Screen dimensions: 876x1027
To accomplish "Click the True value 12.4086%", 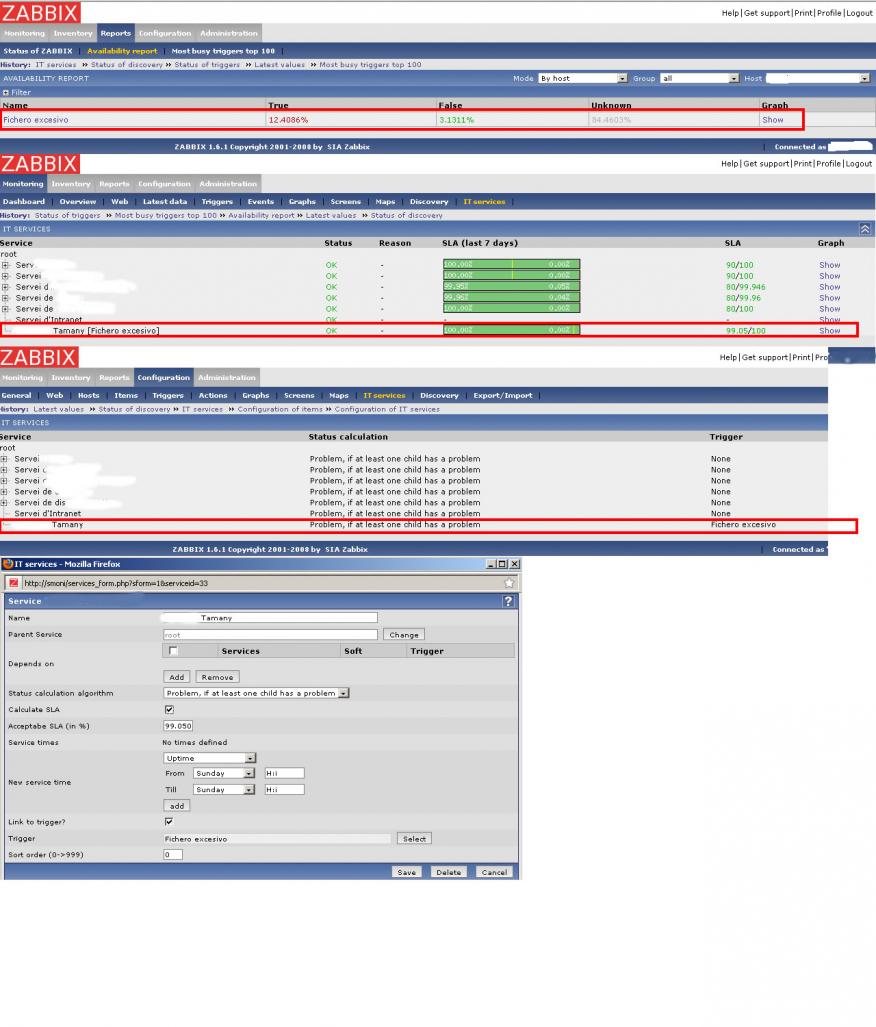I will pos(288,120).
